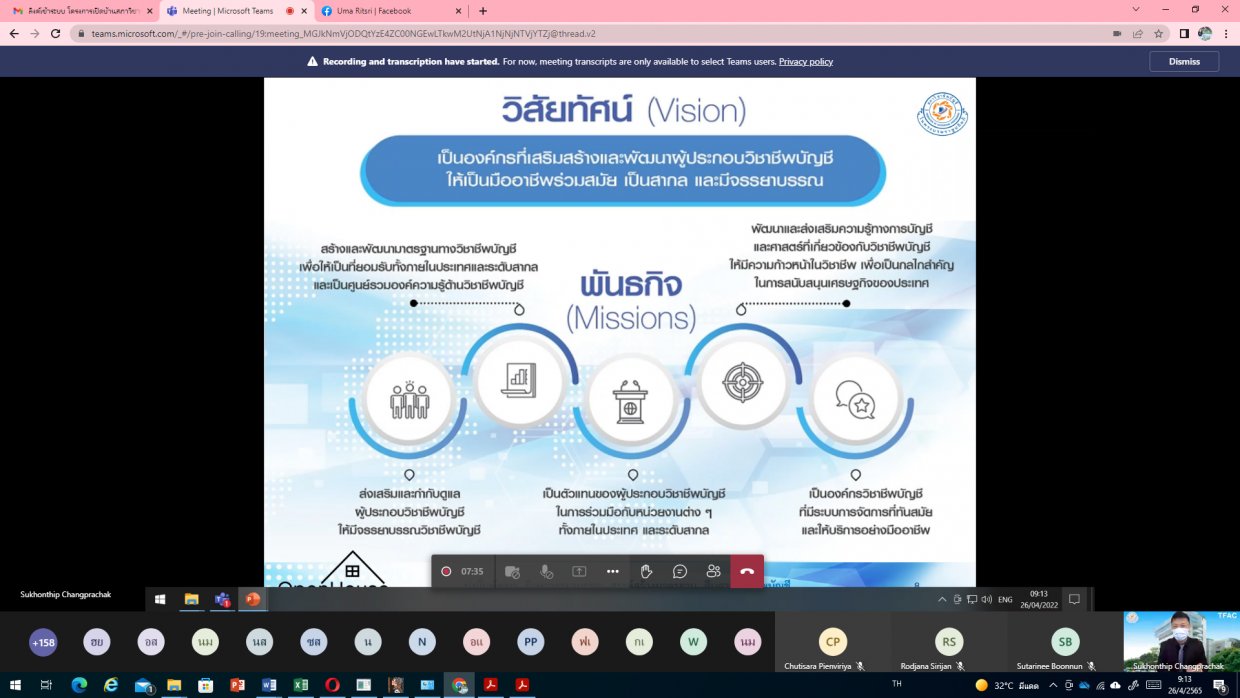Open Excel from the Windows taskbar

click(300, 685)
